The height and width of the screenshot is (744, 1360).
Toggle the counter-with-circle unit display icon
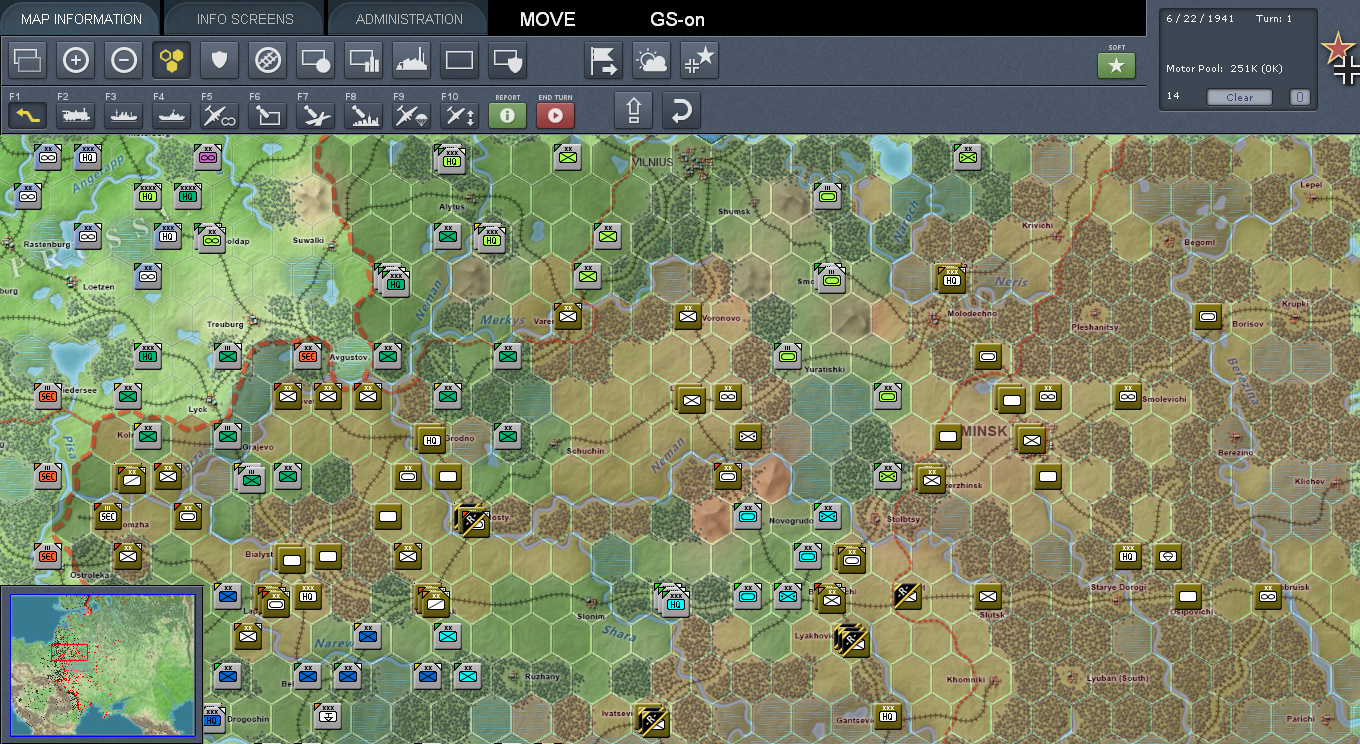pyautogui.click(x=315, y=61)
